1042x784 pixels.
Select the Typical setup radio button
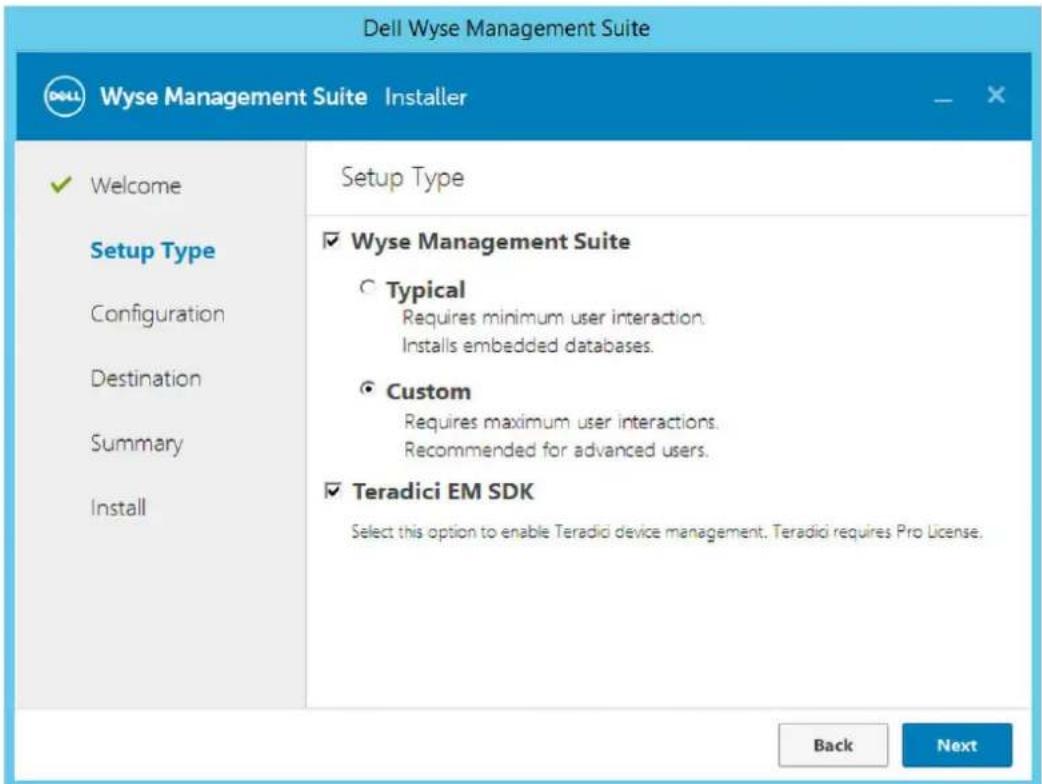coord(367,287)
